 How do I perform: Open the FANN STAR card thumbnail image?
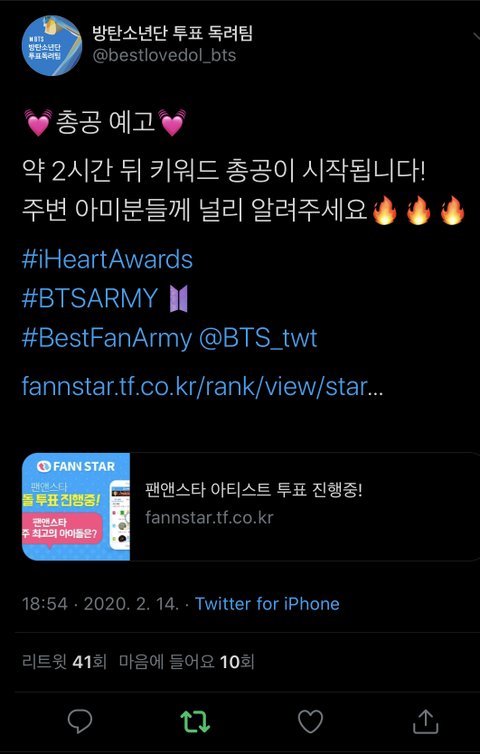(x=76, y=507)
